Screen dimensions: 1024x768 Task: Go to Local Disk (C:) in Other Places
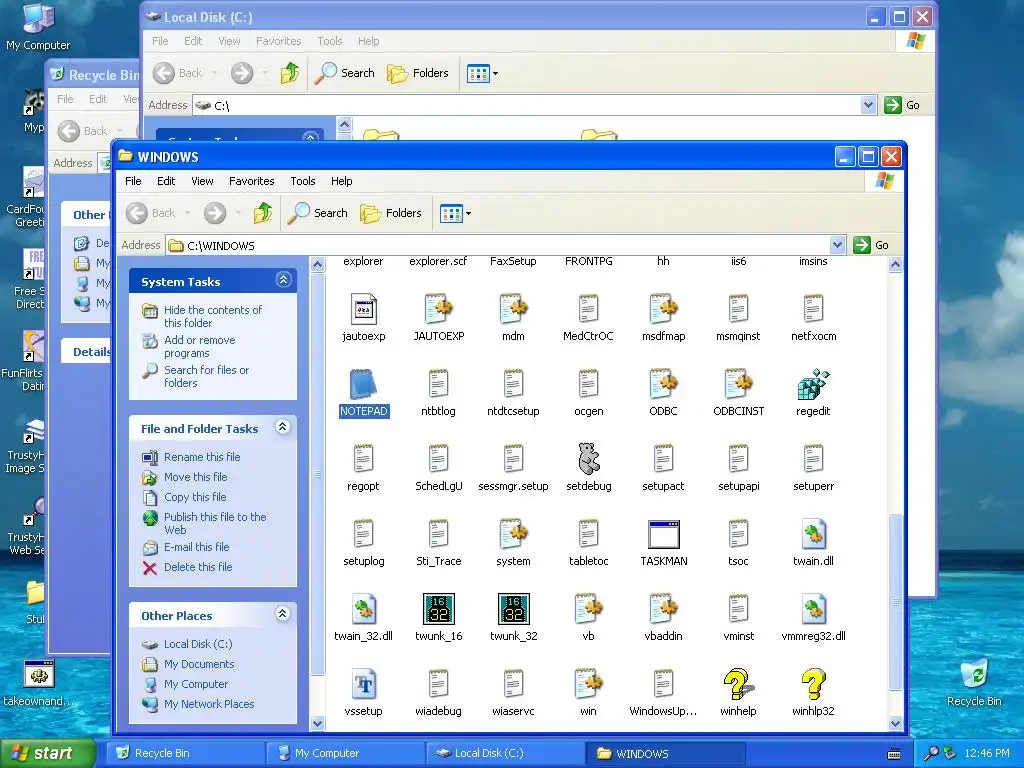198,644
